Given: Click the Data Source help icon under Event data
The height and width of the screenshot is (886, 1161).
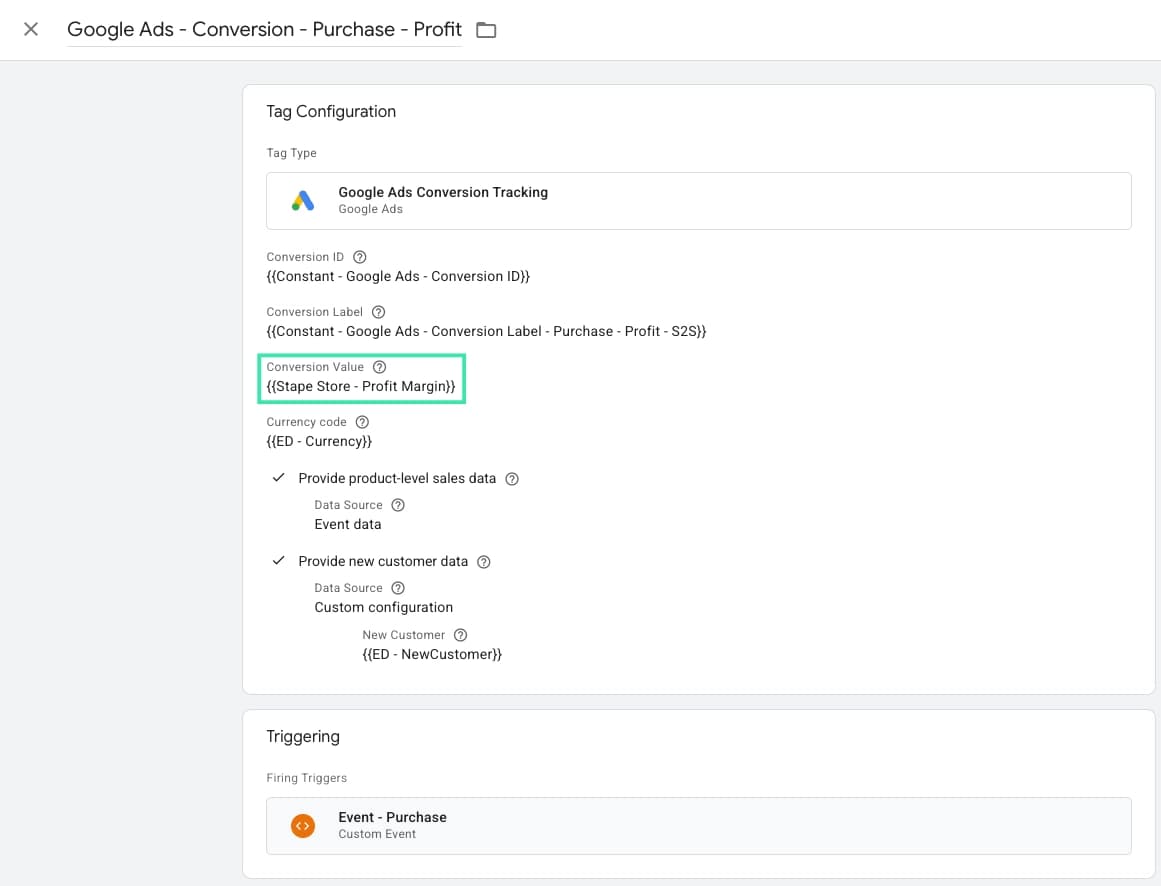Looking at the screenshot, I should coord(398,504).
